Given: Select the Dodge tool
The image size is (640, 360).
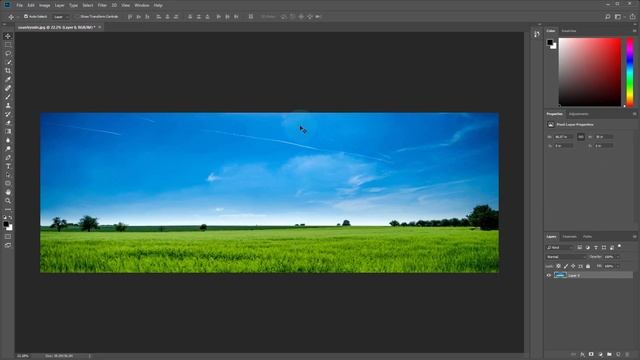Looking at the screenshot, I should point(8,149).
